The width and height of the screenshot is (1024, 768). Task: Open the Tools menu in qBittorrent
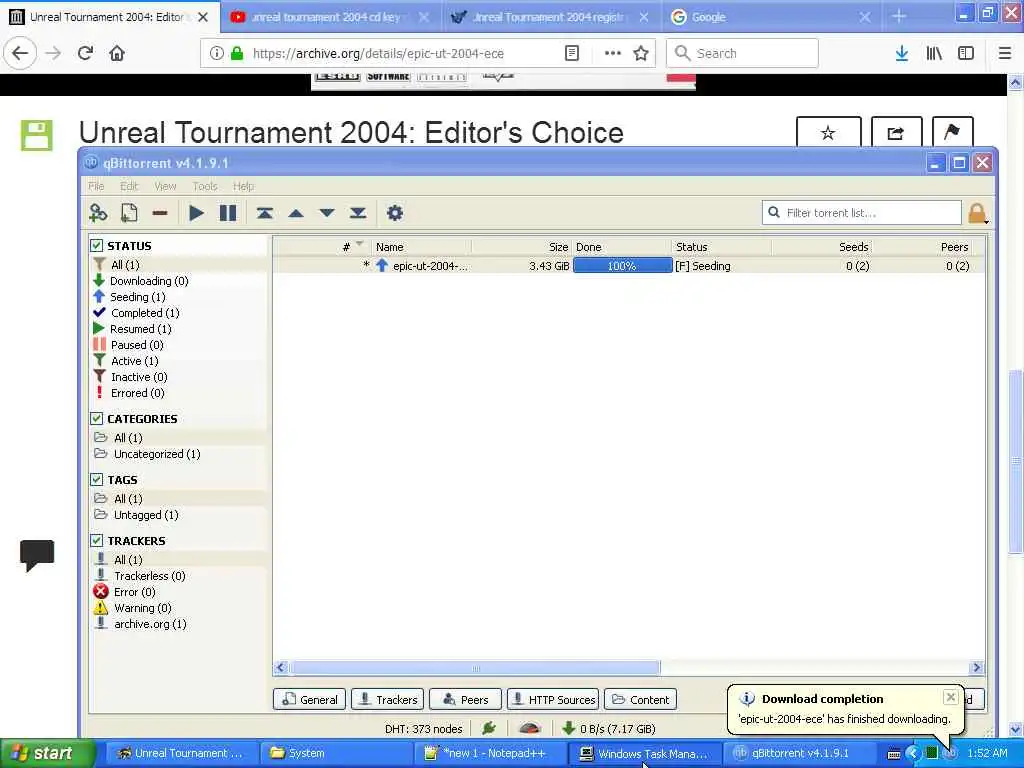point(204,186)
